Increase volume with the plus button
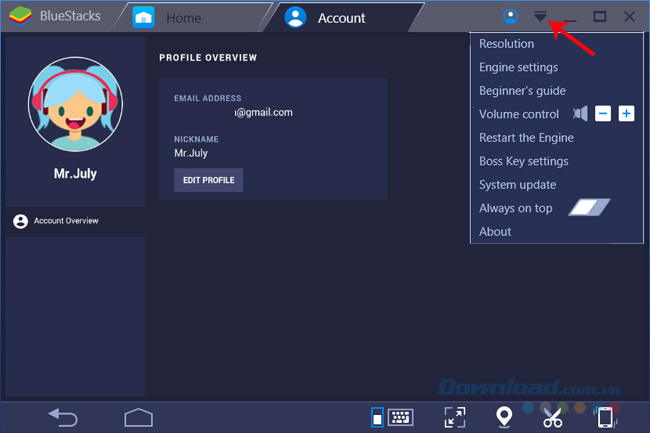The height and width of the screenshot is (433, 650). point(626,114)
